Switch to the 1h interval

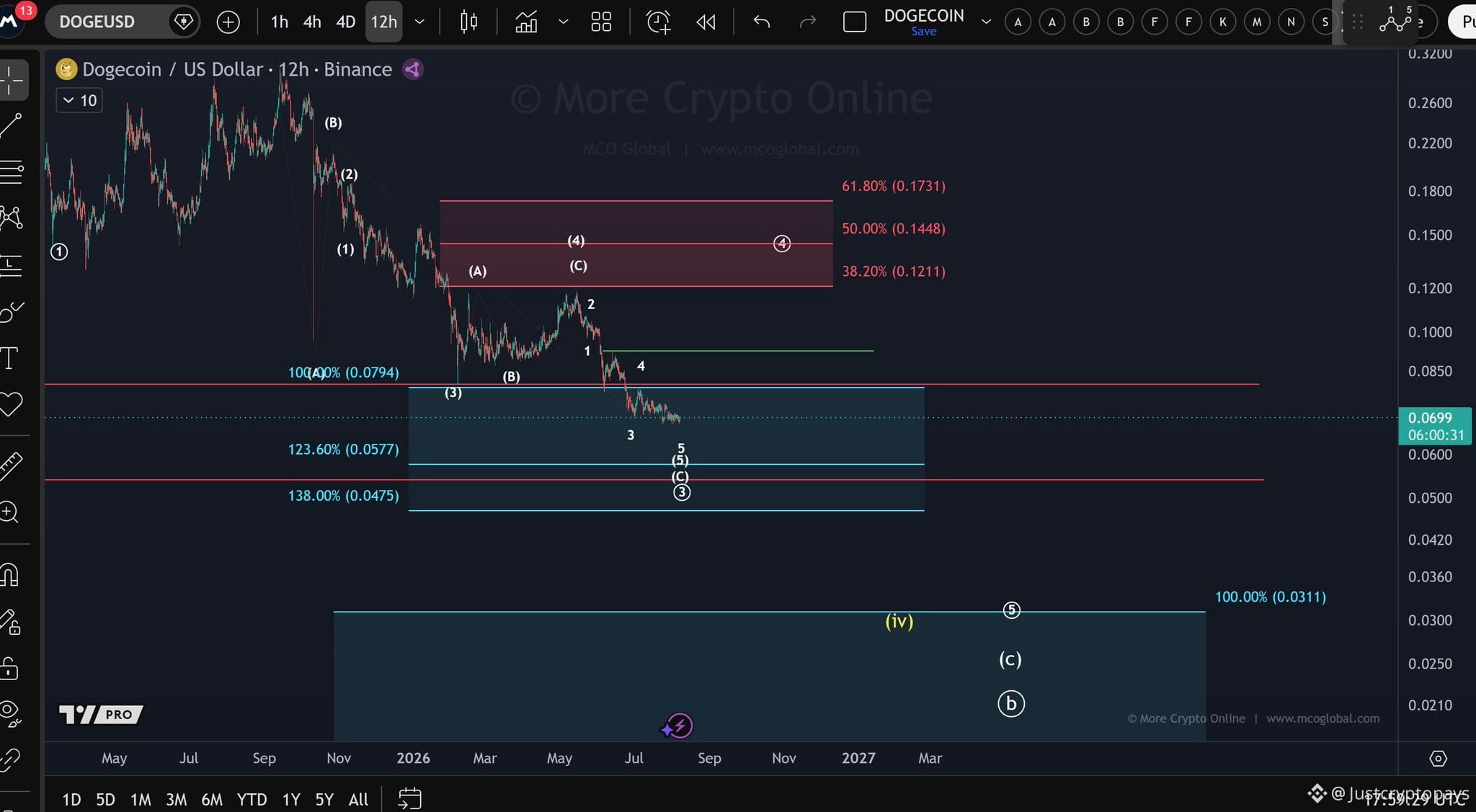click(280, 22)
